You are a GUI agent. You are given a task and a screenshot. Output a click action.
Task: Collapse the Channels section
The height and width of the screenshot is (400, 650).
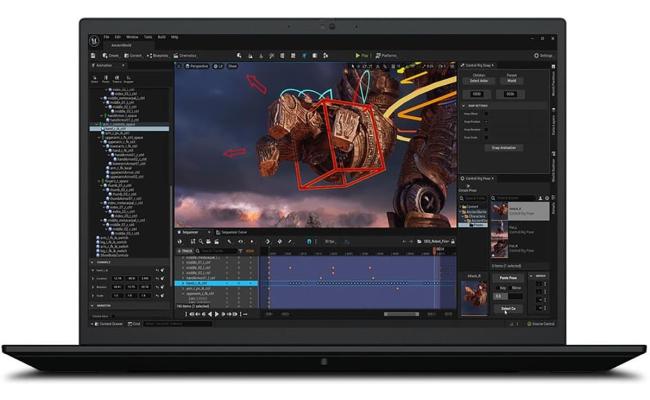pyautogui.click(x=92, y=262)
